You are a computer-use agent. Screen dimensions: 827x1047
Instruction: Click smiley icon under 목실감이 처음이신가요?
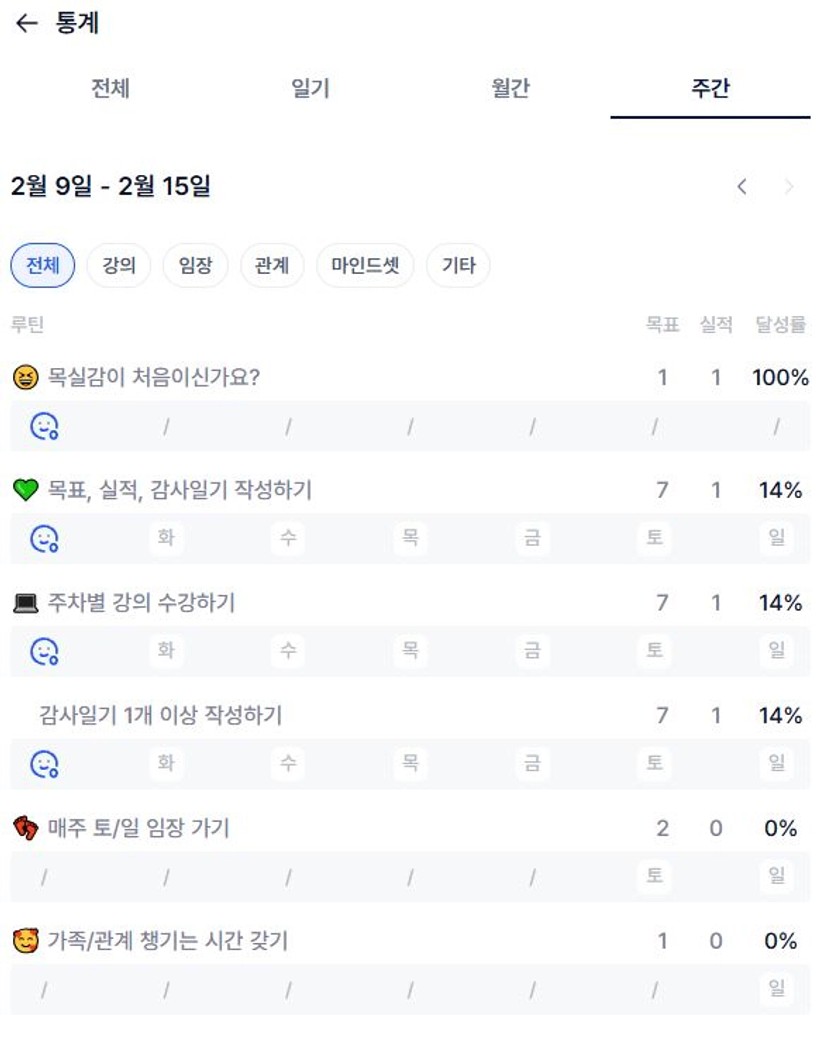(44, 427)
